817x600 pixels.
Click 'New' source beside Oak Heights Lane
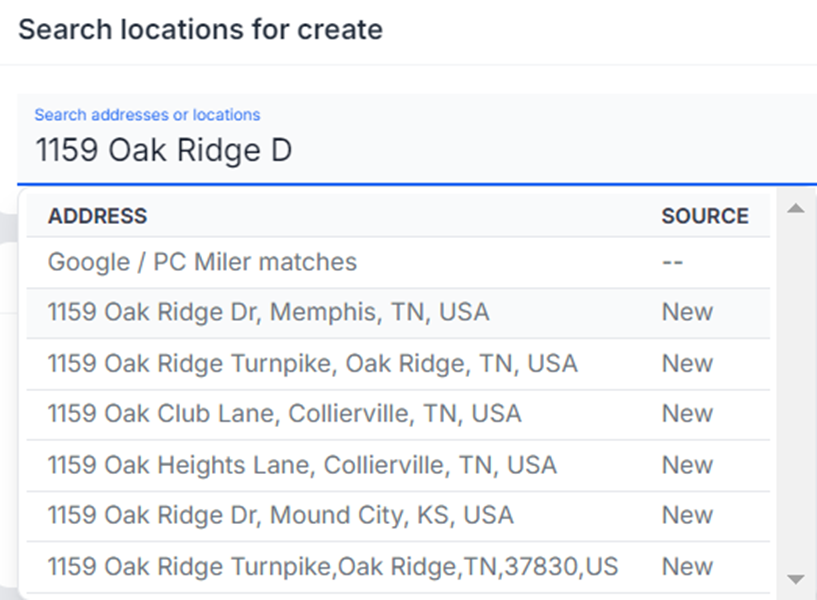(687, 465)
